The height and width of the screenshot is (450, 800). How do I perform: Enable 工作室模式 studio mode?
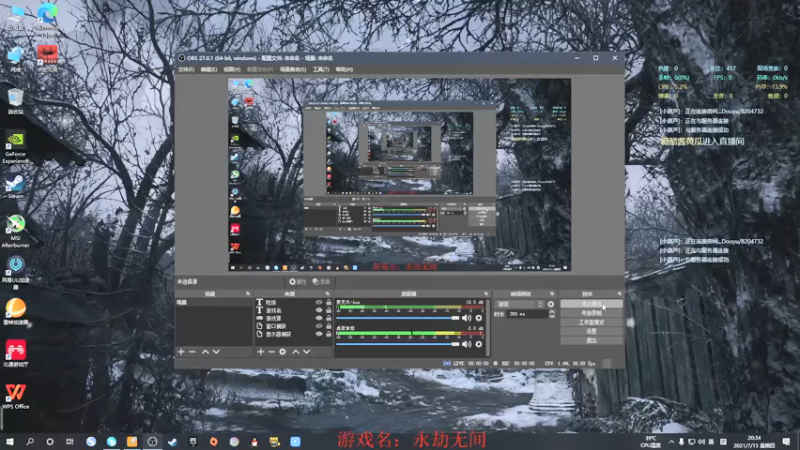591,322
